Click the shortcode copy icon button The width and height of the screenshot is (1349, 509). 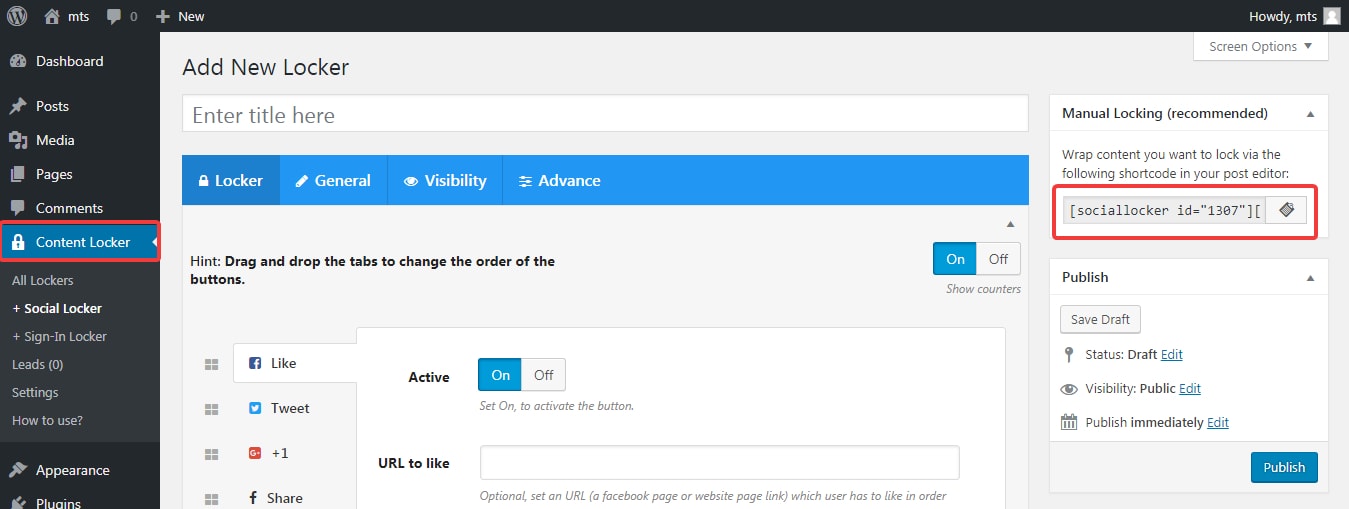pos(1286,210)
